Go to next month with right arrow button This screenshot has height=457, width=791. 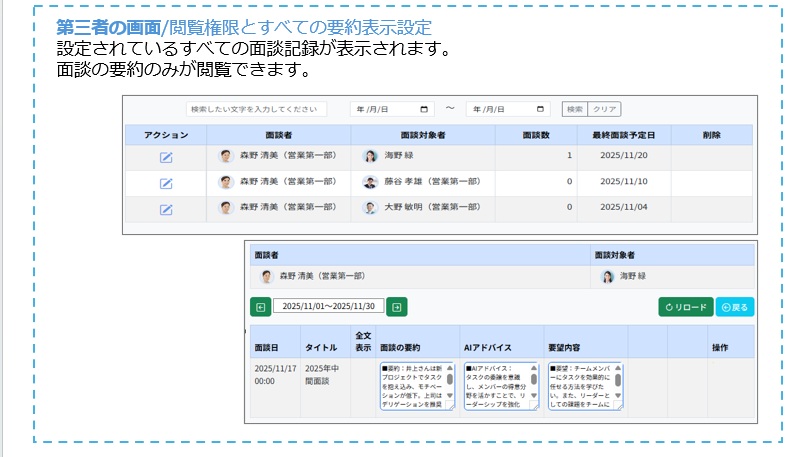coord(396,307)
